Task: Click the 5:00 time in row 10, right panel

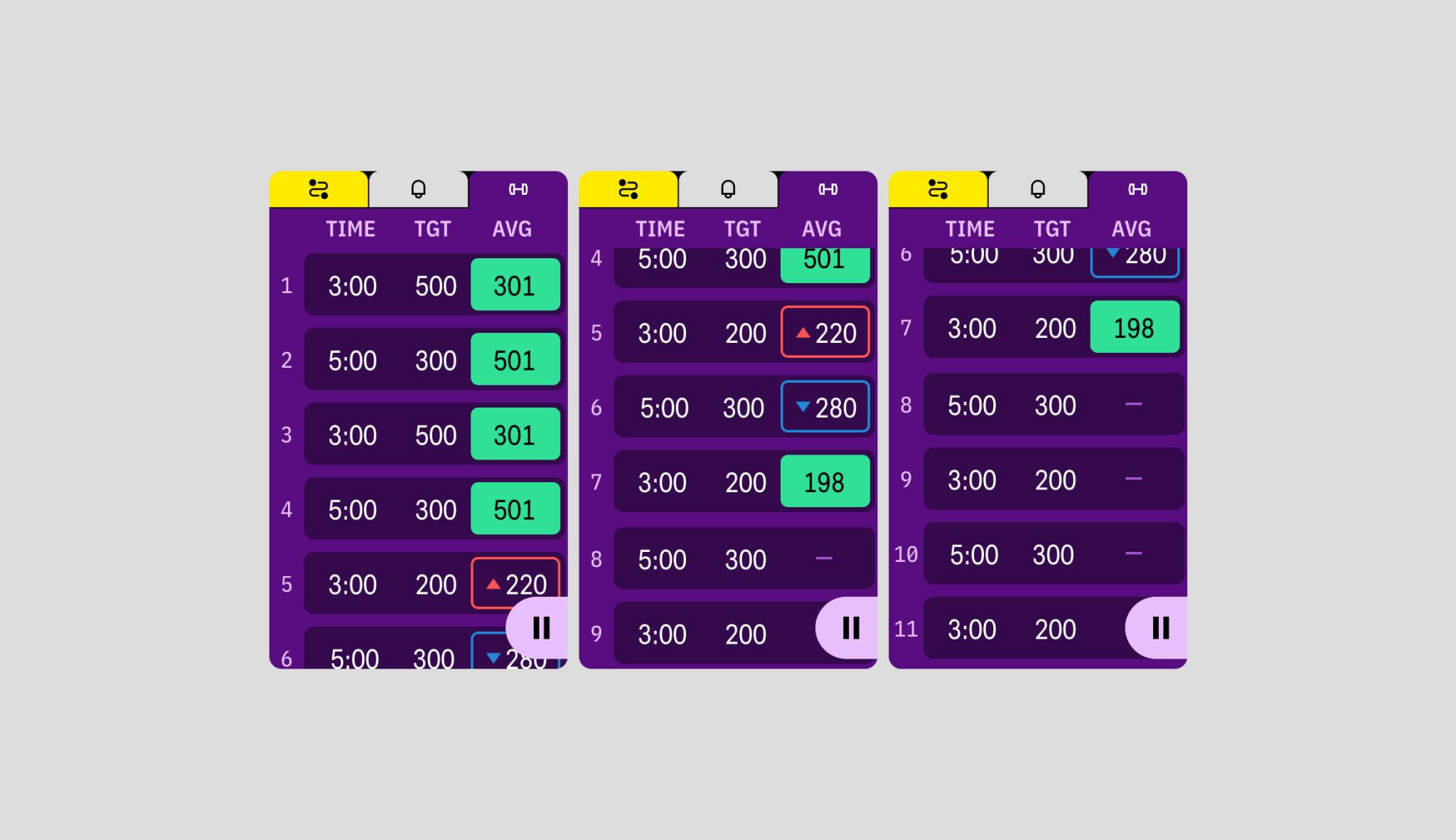Action: point(974,555)
